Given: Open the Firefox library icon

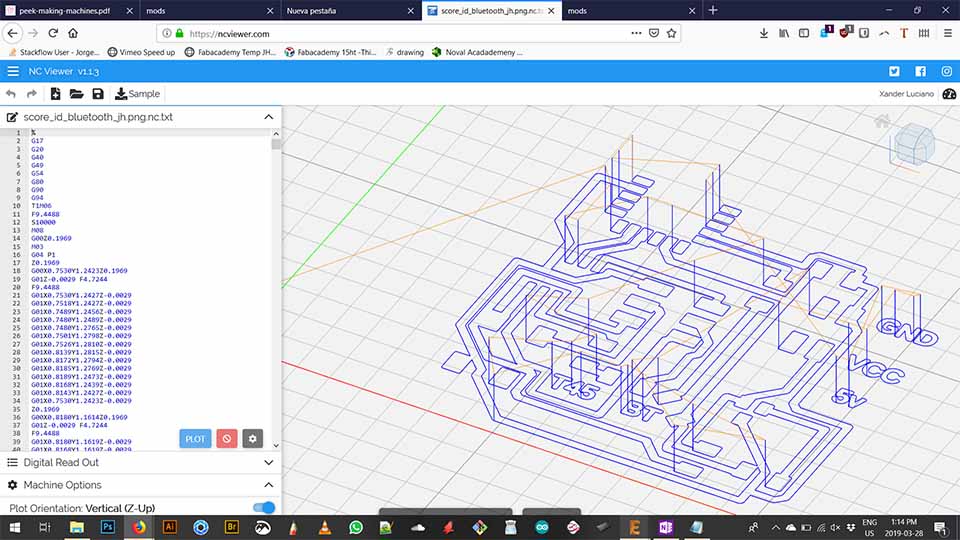Looking at the screenshot, I should [784, 33].
